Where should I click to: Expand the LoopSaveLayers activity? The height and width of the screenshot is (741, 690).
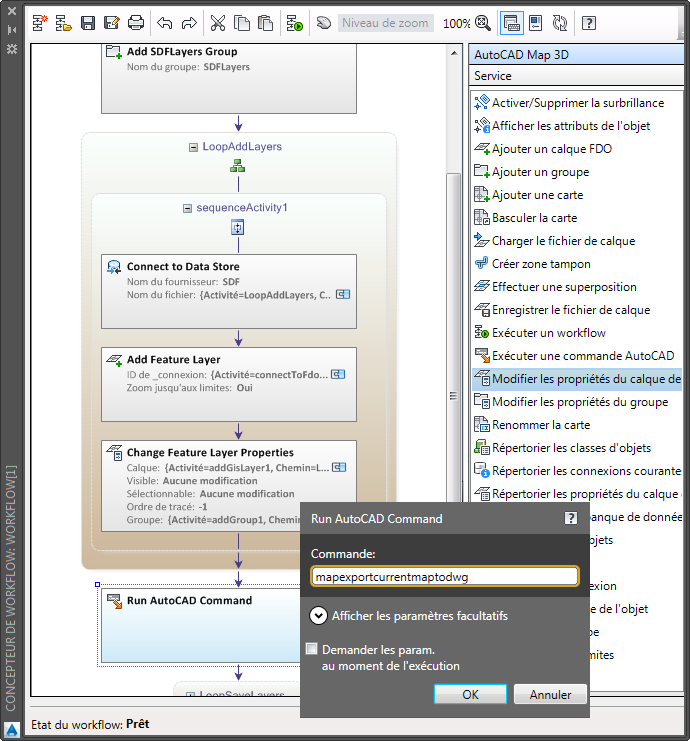pos(190,694)
